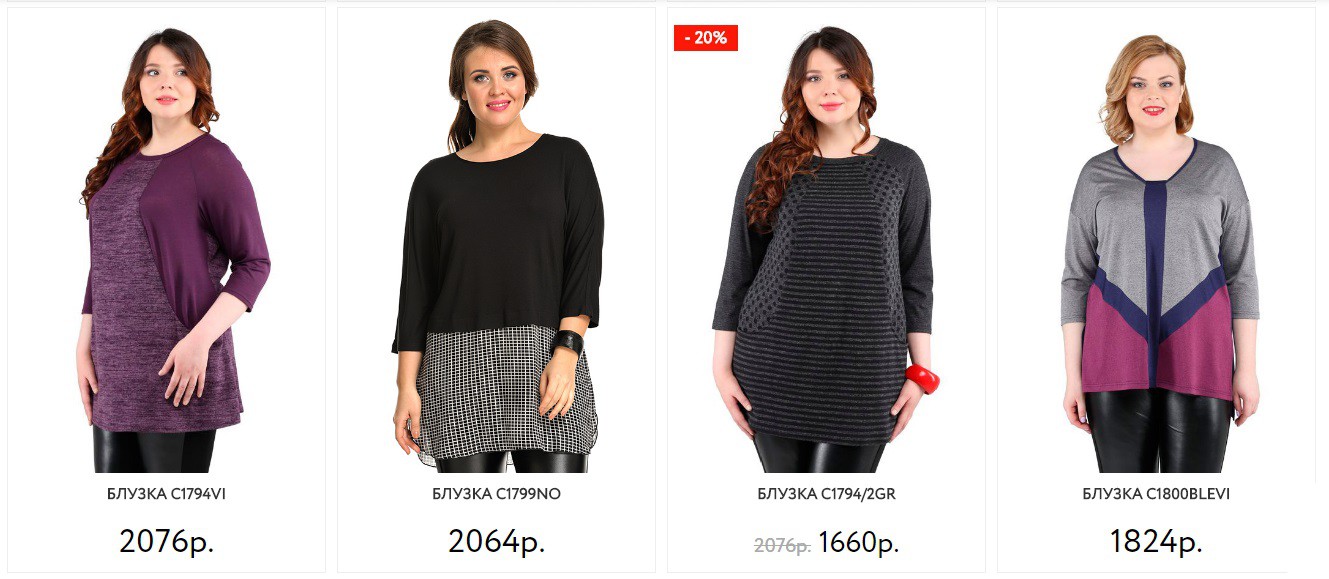
Task: Click the 2064р. price label
Action: 497,541
